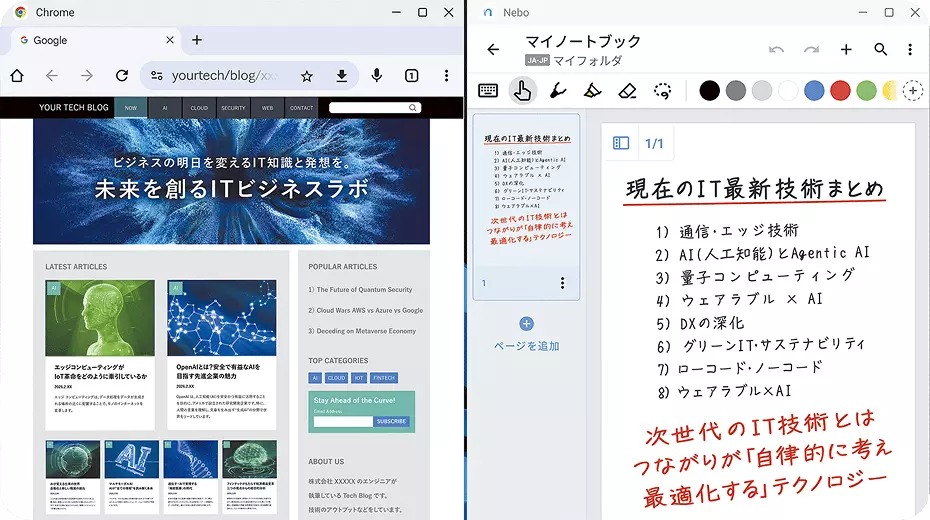This screenshot has width=930, height=520.
Task: Open green head edge computing article thumbnail
Action: [100, 318]
